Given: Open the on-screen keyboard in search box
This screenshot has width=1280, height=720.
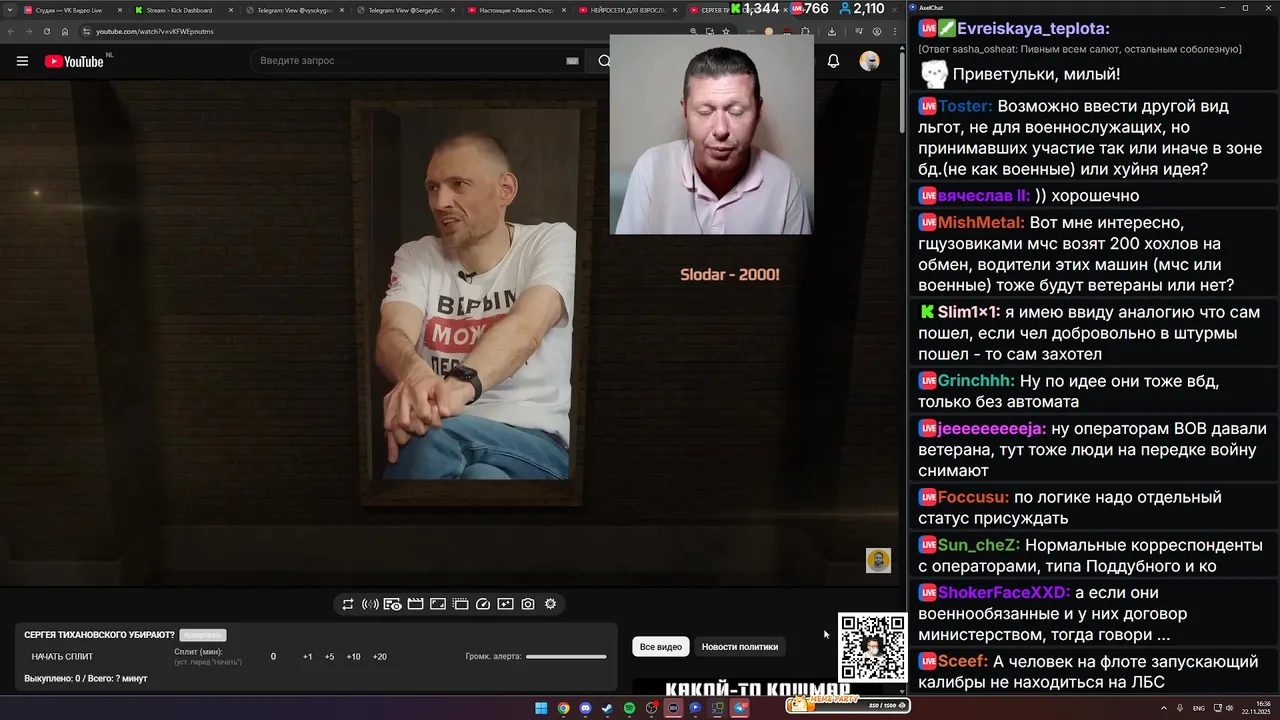Looking at the screenshot, I should (x=572, y=61).
